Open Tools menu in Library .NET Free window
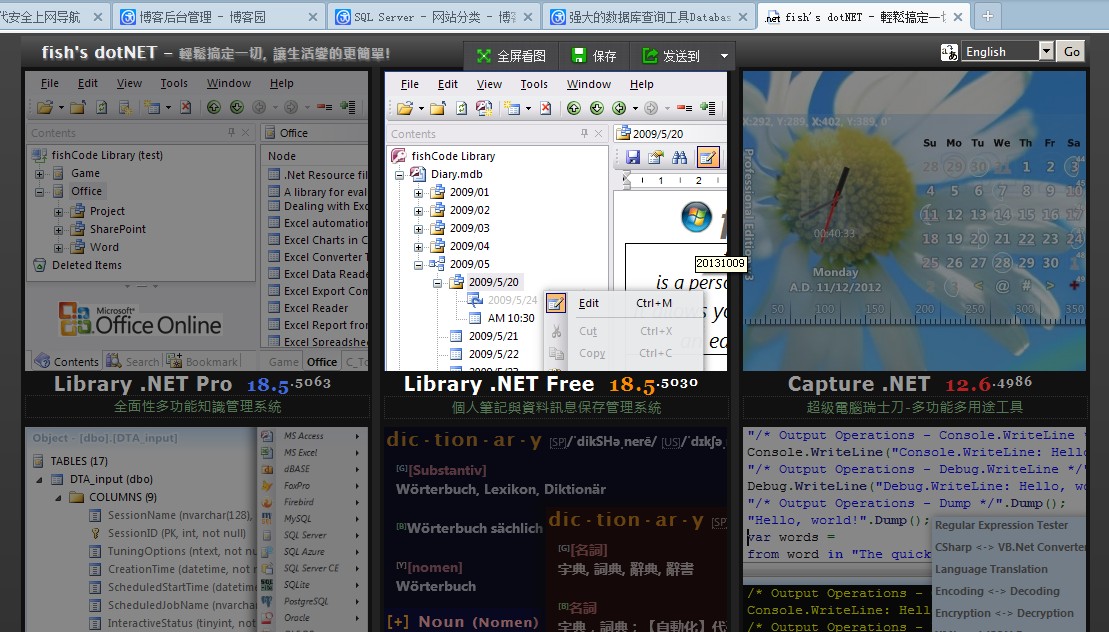Image resolution: width=1109 pixels, height=632 pixels. (x=534, y=84)
